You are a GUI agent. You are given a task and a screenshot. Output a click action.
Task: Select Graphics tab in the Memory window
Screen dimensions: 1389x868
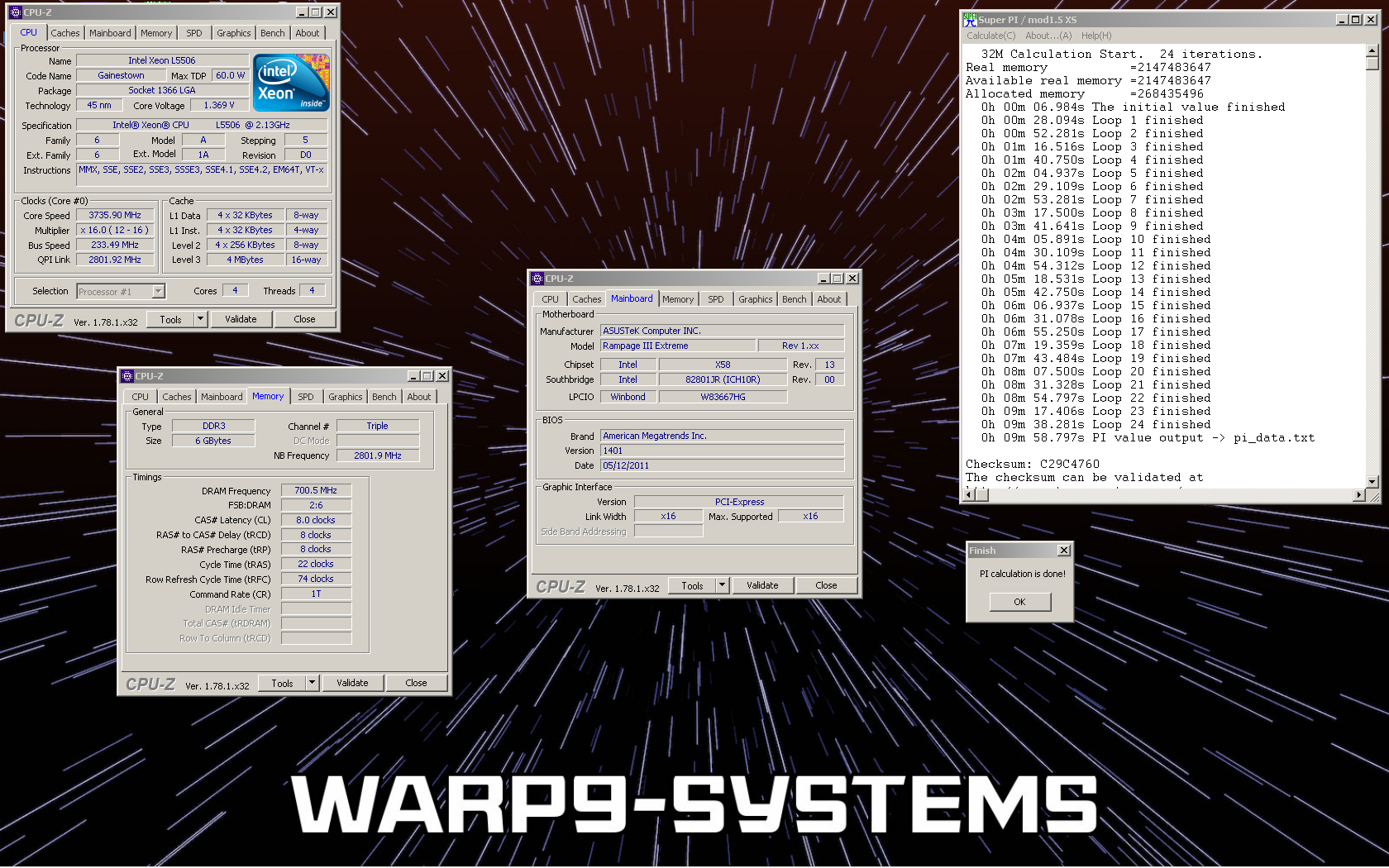click(x=346, y=397)
